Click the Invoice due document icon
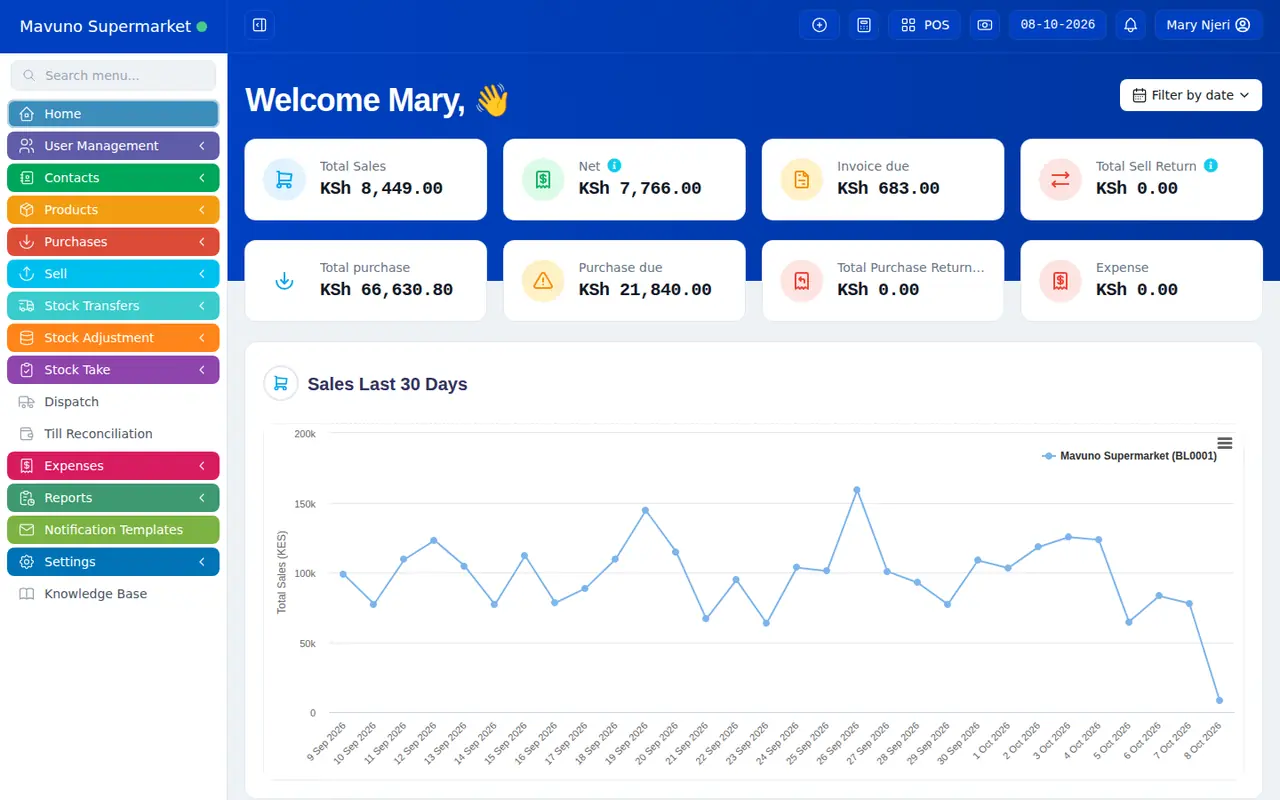The width and height of the screenshot is (1280, 800). (801, 180)
